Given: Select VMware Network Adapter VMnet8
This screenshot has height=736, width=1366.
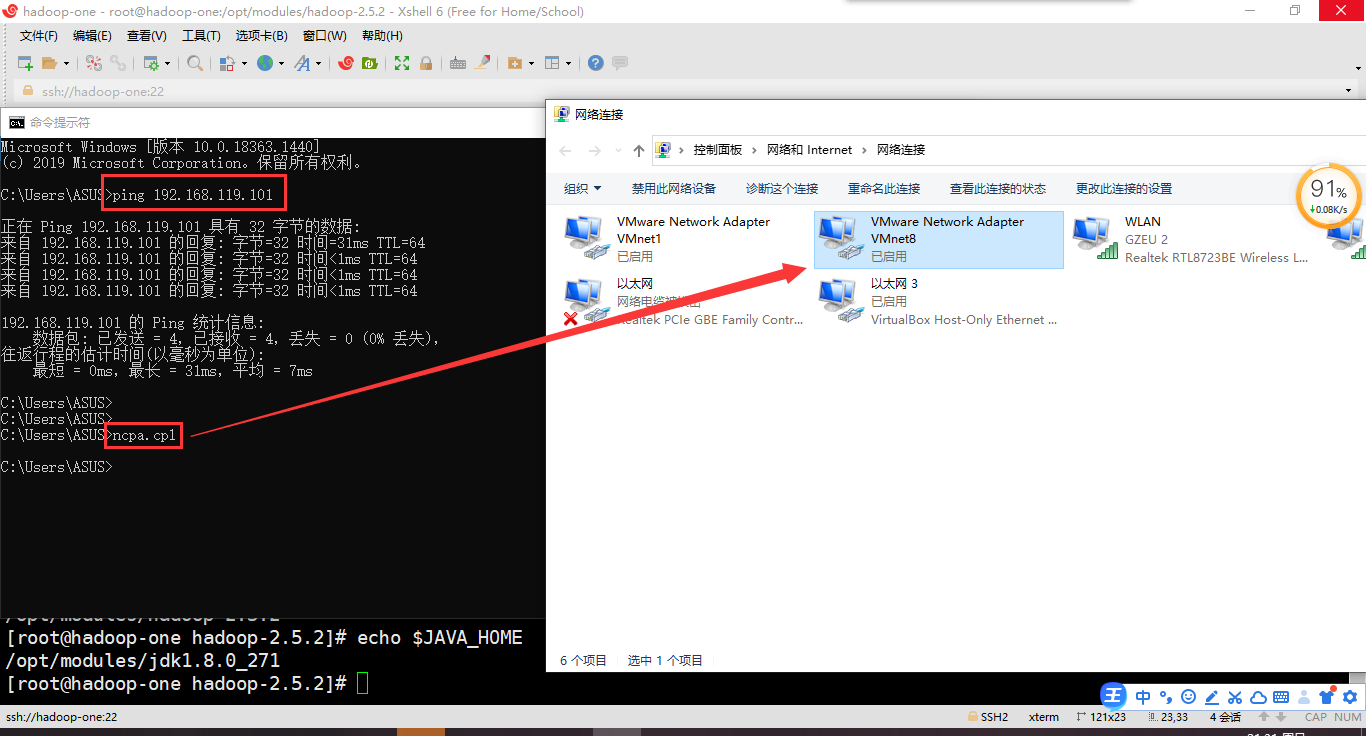Looking at the screenshot, I should click(x=938, y=239).
